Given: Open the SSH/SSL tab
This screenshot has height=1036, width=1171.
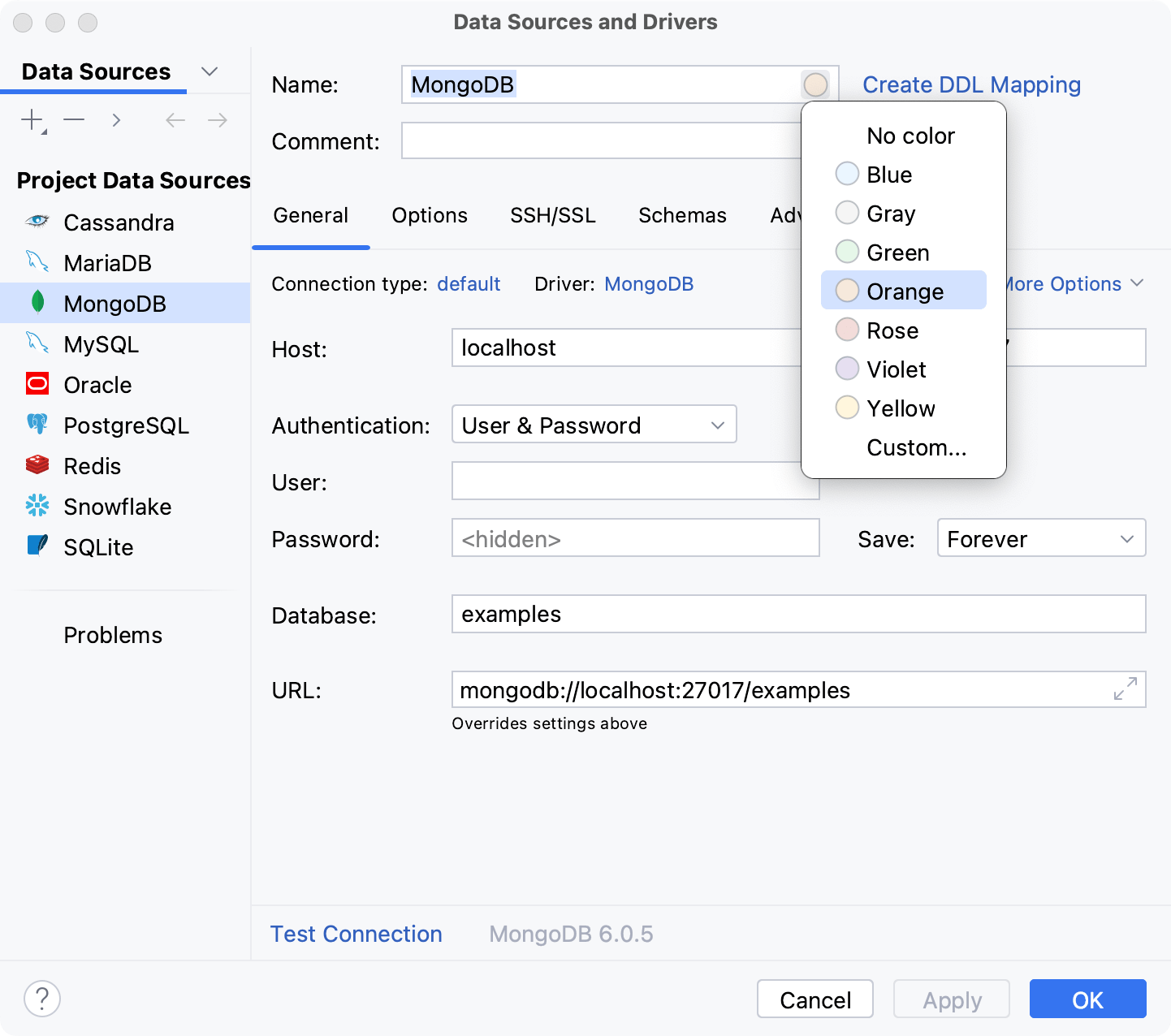Looking at the screenshot, I should click(x=553, y=215).
